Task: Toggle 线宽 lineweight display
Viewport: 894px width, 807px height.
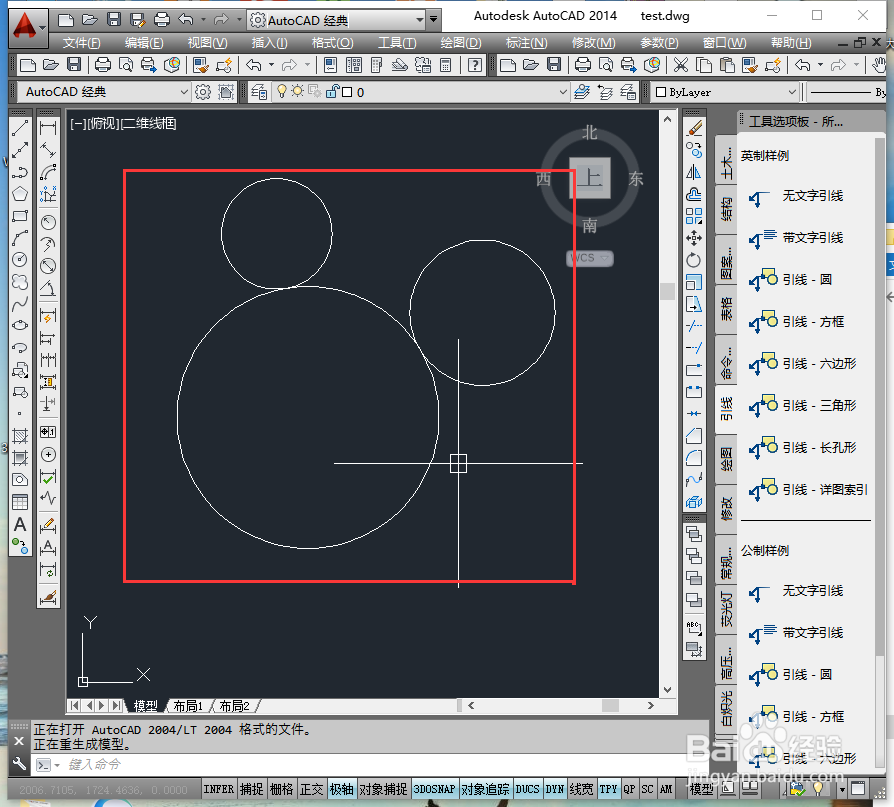Action: coord(582,789)
